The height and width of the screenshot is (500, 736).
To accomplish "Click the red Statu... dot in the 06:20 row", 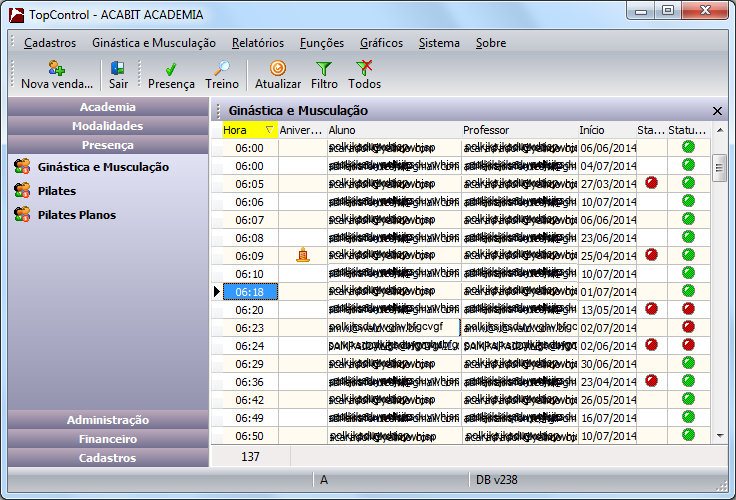I will point(688,309).
